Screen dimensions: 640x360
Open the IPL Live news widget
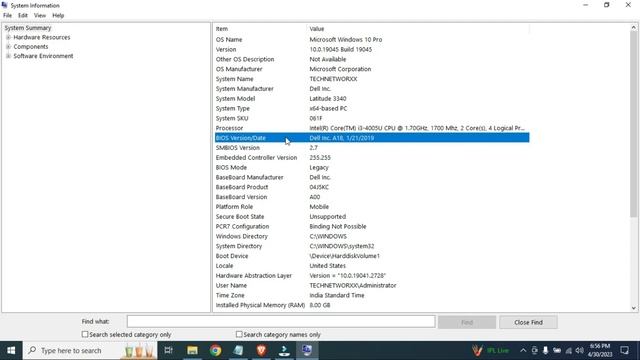coord(491,350)
